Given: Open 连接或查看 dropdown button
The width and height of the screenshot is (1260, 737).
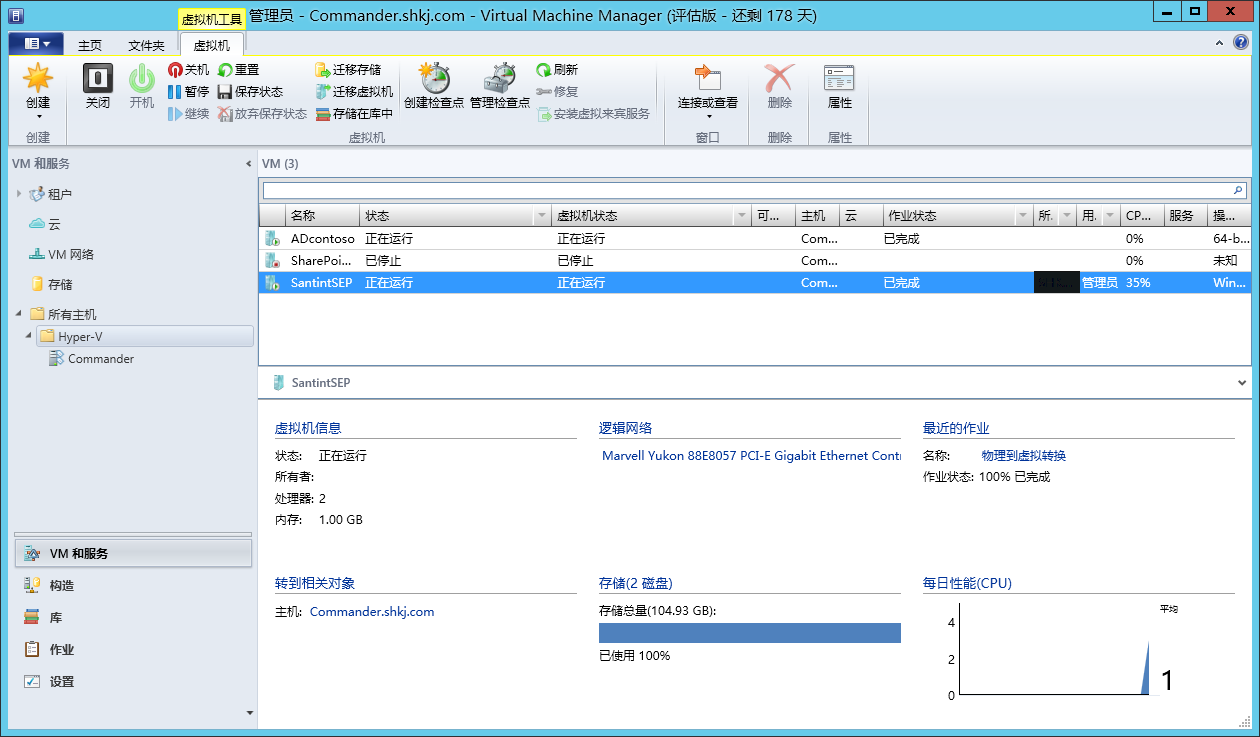Looking at the screenshot, I should [707, 90].
